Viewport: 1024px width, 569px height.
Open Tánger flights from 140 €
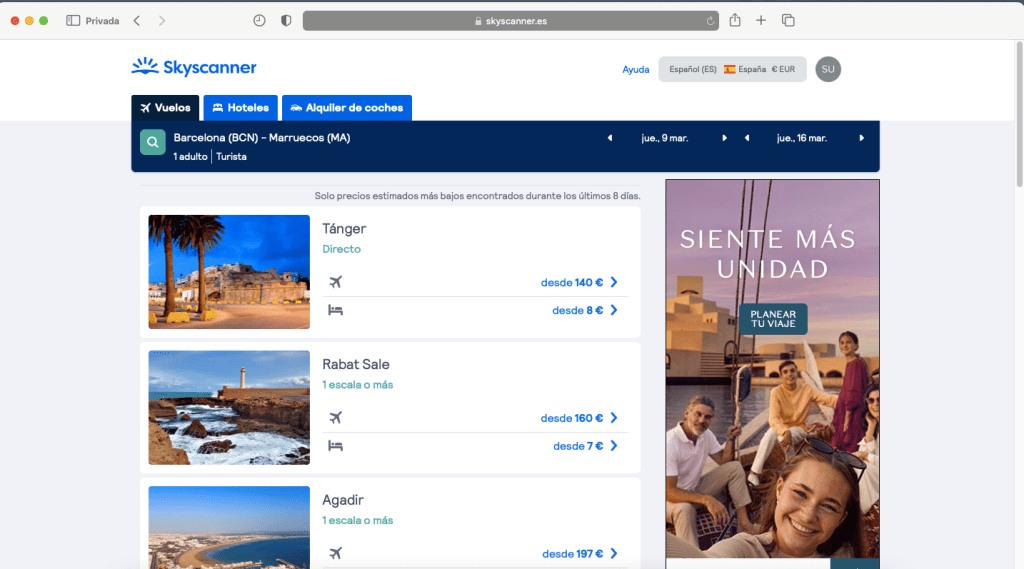tap(579, 282)
